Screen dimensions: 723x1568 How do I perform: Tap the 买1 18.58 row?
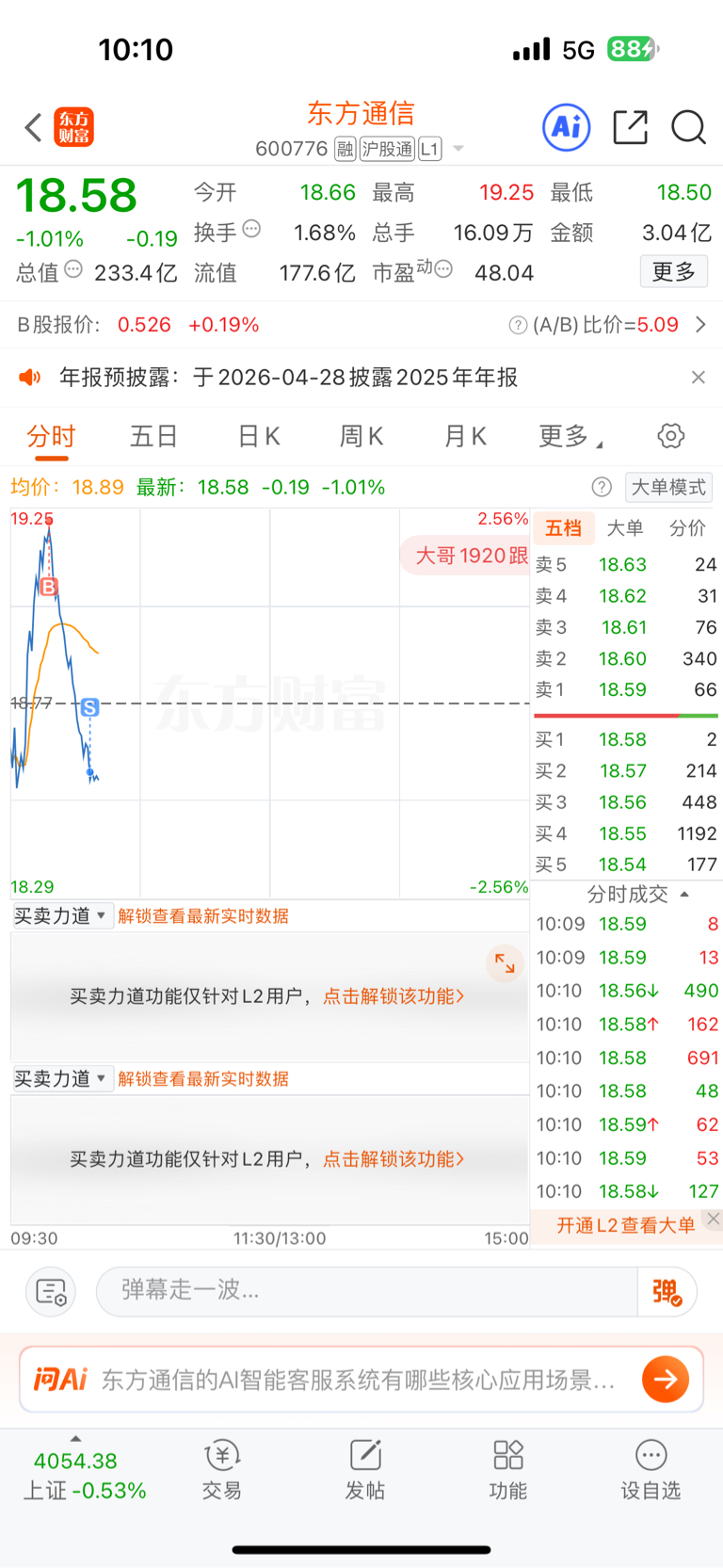(x=626, y=739)
